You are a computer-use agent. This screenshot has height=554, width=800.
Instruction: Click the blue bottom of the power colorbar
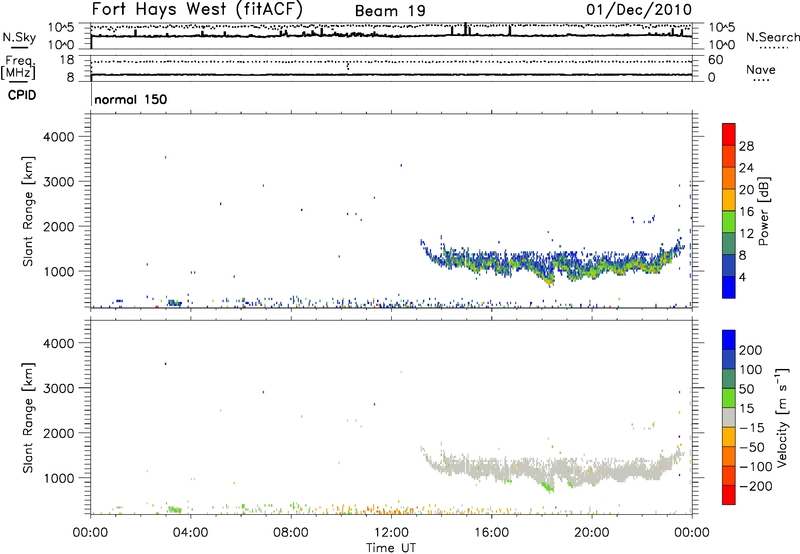(729, 287)
